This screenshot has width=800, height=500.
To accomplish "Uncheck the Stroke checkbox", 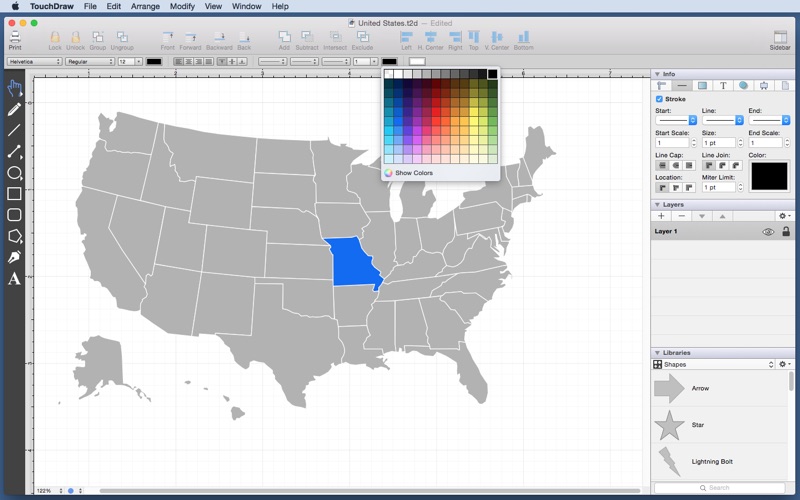I will click(659, 99).
